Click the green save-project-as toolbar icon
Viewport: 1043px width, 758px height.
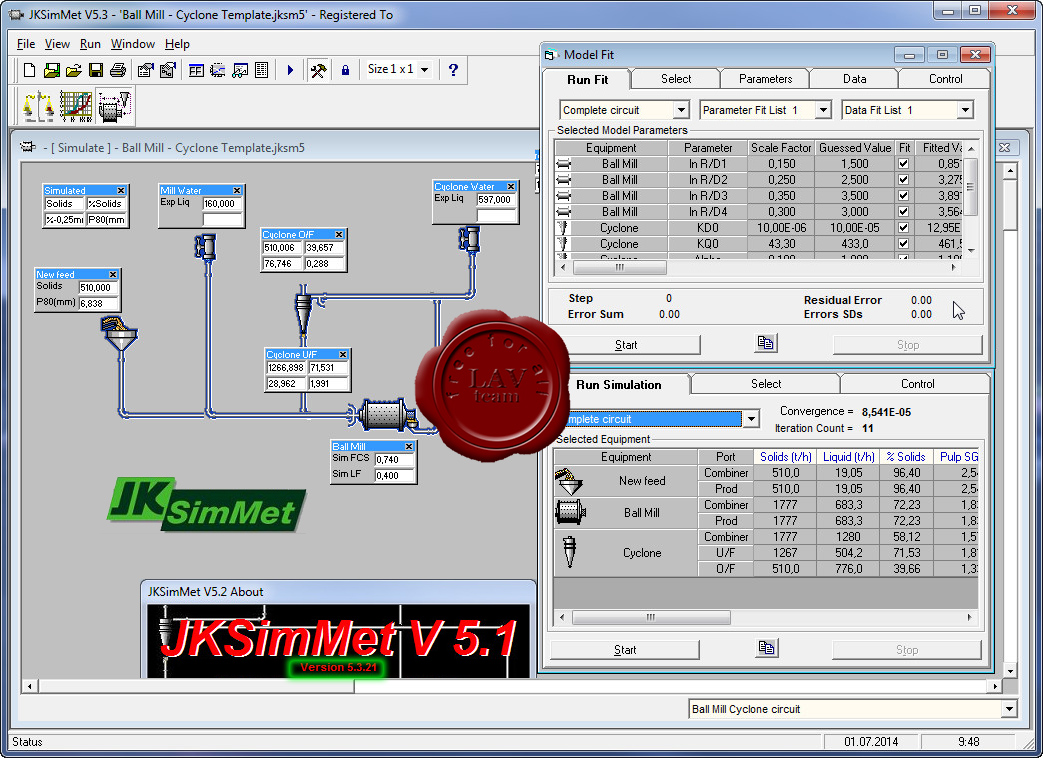click(x=51, y=70)
